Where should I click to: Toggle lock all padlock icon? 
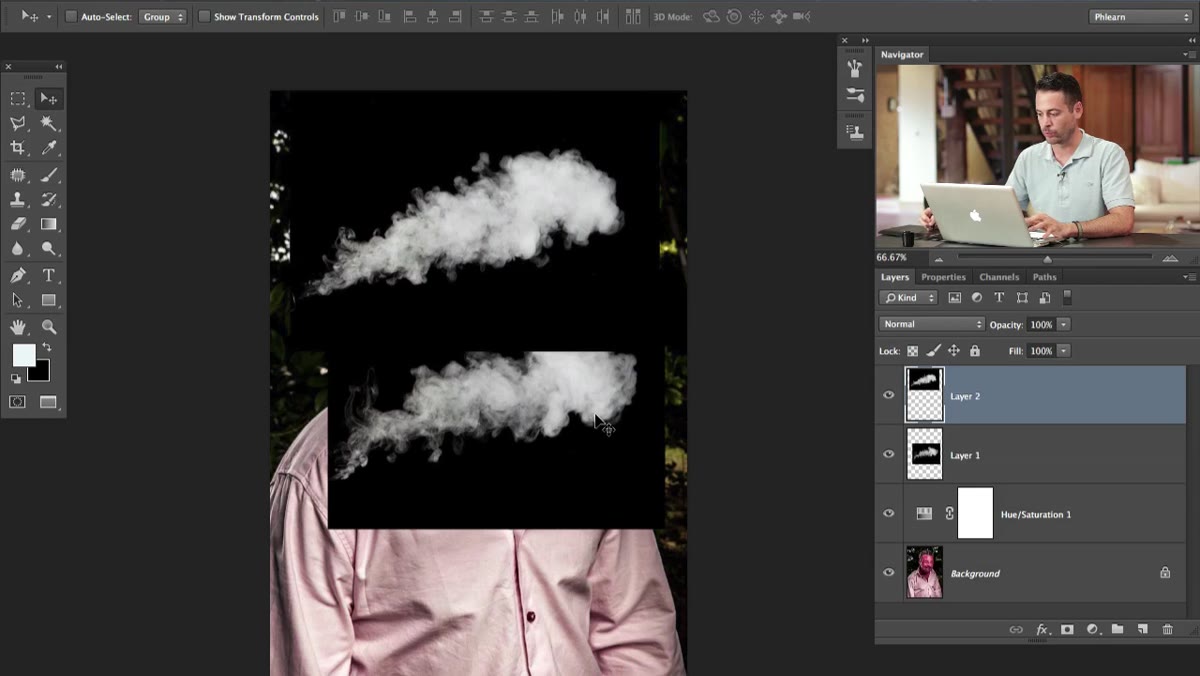(975, 351)
